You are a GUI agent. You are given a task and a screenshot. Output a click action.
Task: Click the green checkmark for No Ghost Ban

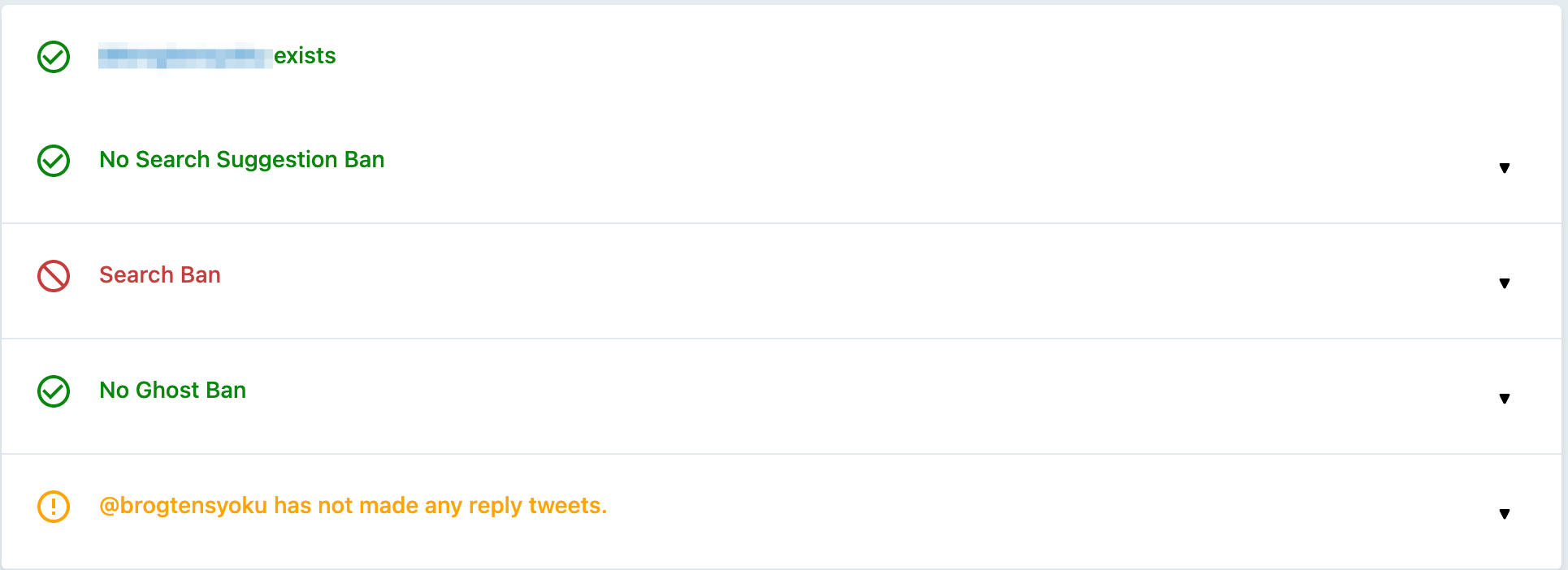click(x=54, y=391)
